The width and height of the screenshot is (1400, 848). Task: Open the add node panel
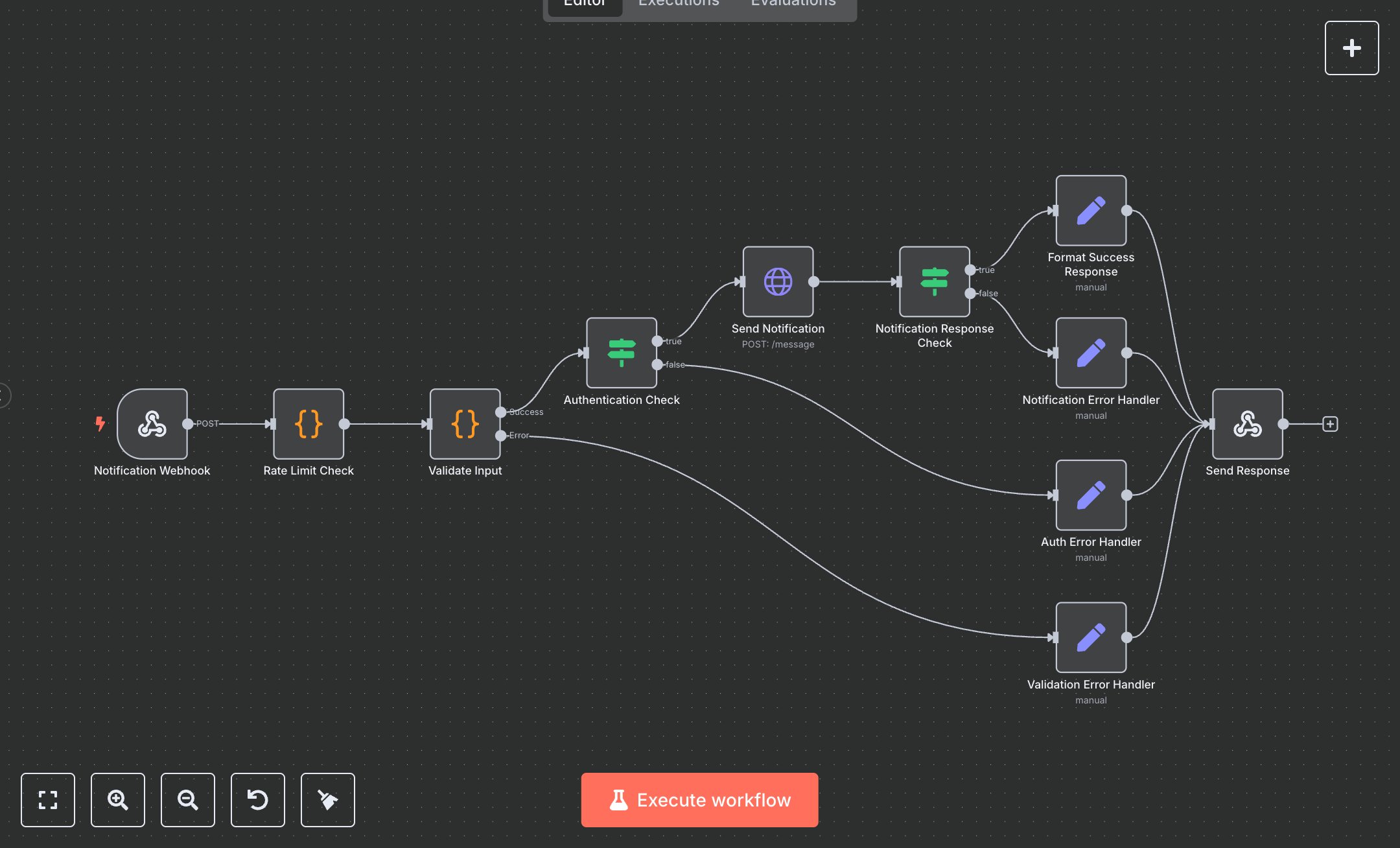(x=1351, y=47)
